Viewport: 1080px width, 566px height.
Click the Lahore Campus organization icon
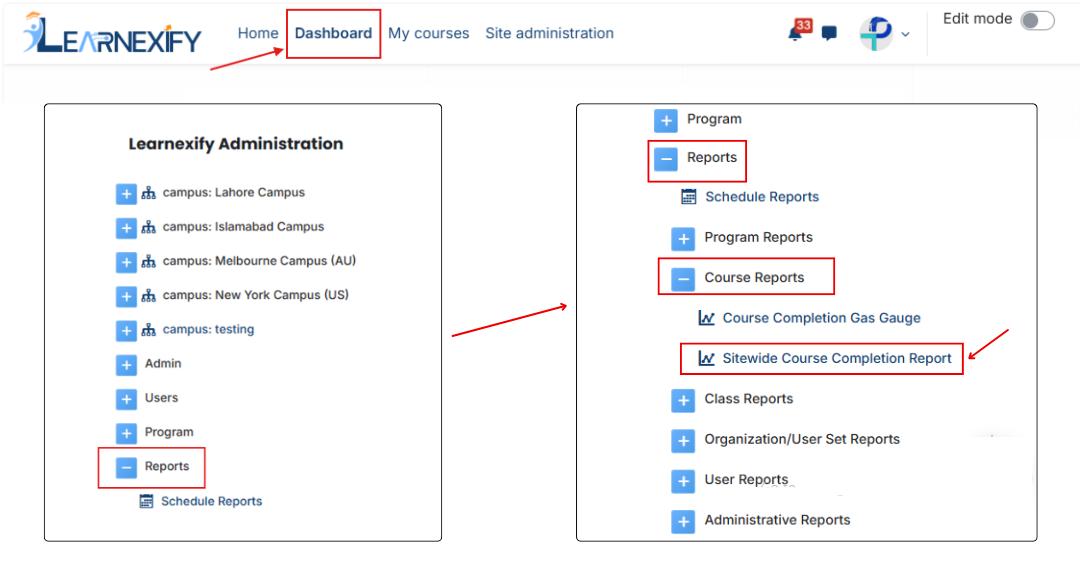coord(149,193)
